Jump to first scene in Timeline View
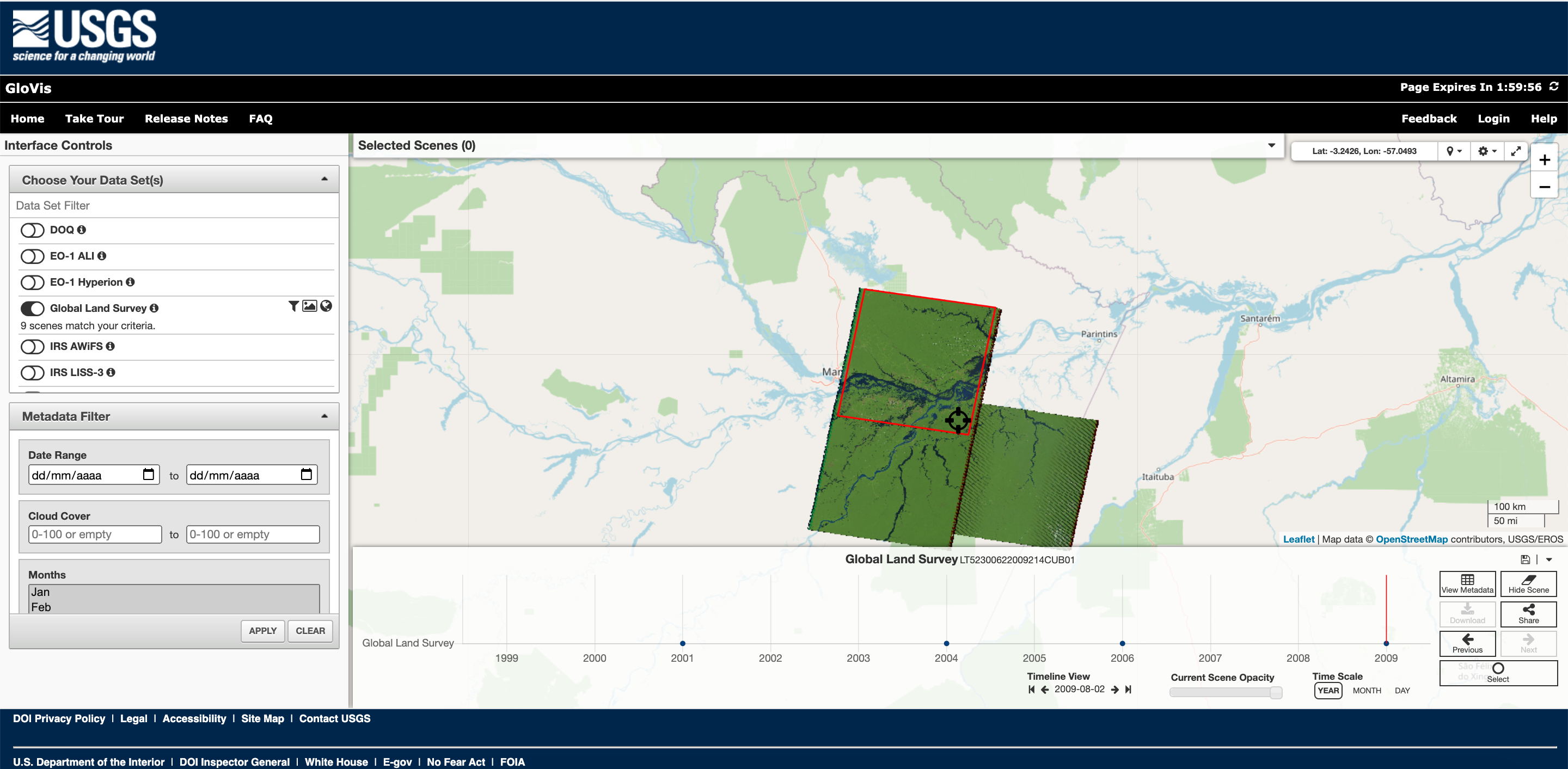Screen dimensions: 1568x769 [1031, 690]
